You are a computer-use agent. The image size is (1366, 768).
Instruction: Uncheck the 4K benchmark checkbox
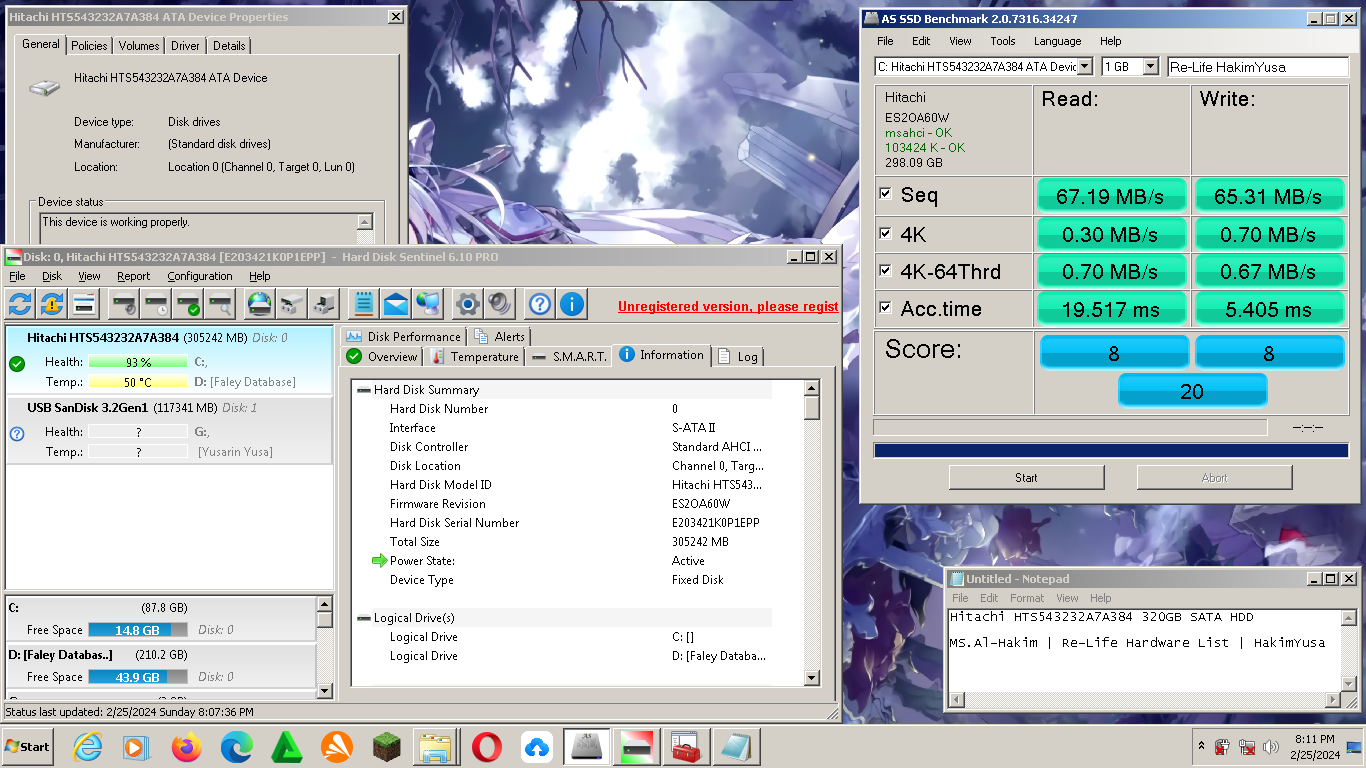(885, 233)
